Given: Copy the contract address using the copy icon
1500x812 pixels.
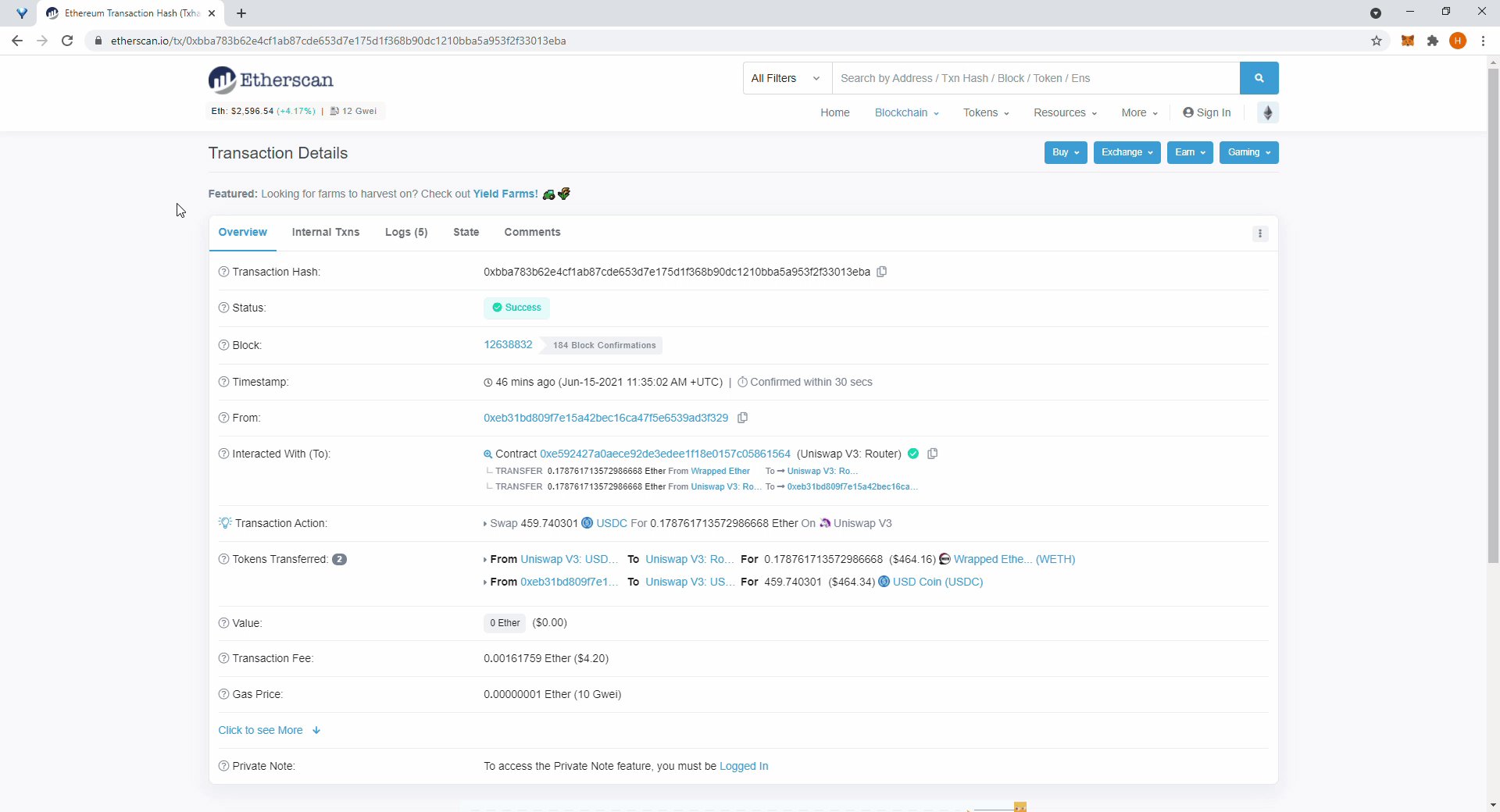Looking at the screenshot, I should pos(932,454).
